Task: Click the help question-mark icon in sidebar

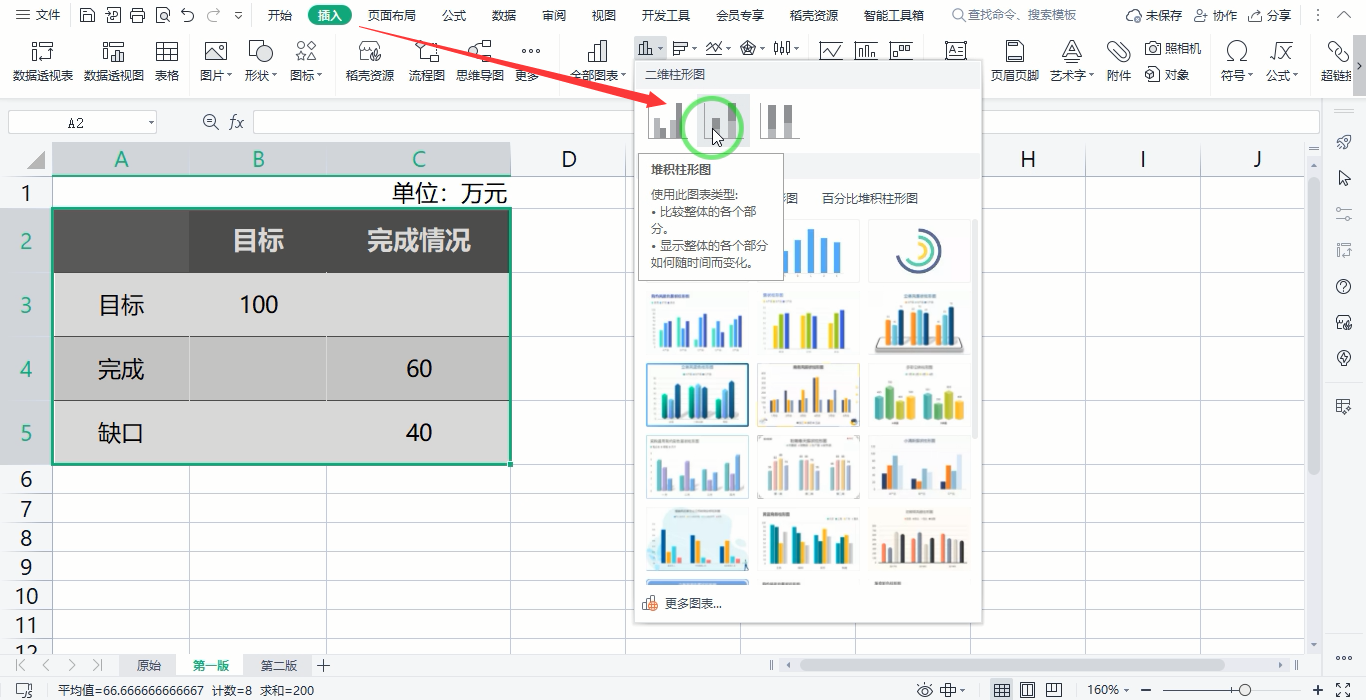Action: point(1344,287)
